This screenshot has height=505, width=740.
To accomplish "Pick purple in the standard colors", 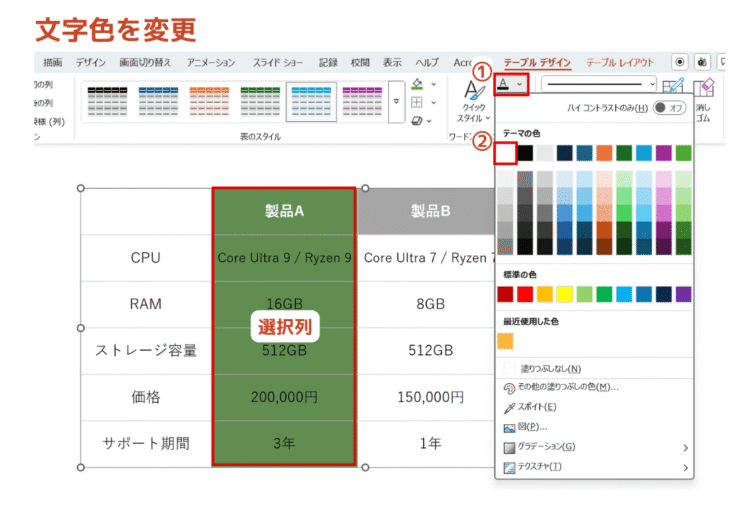I will point(683,294).
